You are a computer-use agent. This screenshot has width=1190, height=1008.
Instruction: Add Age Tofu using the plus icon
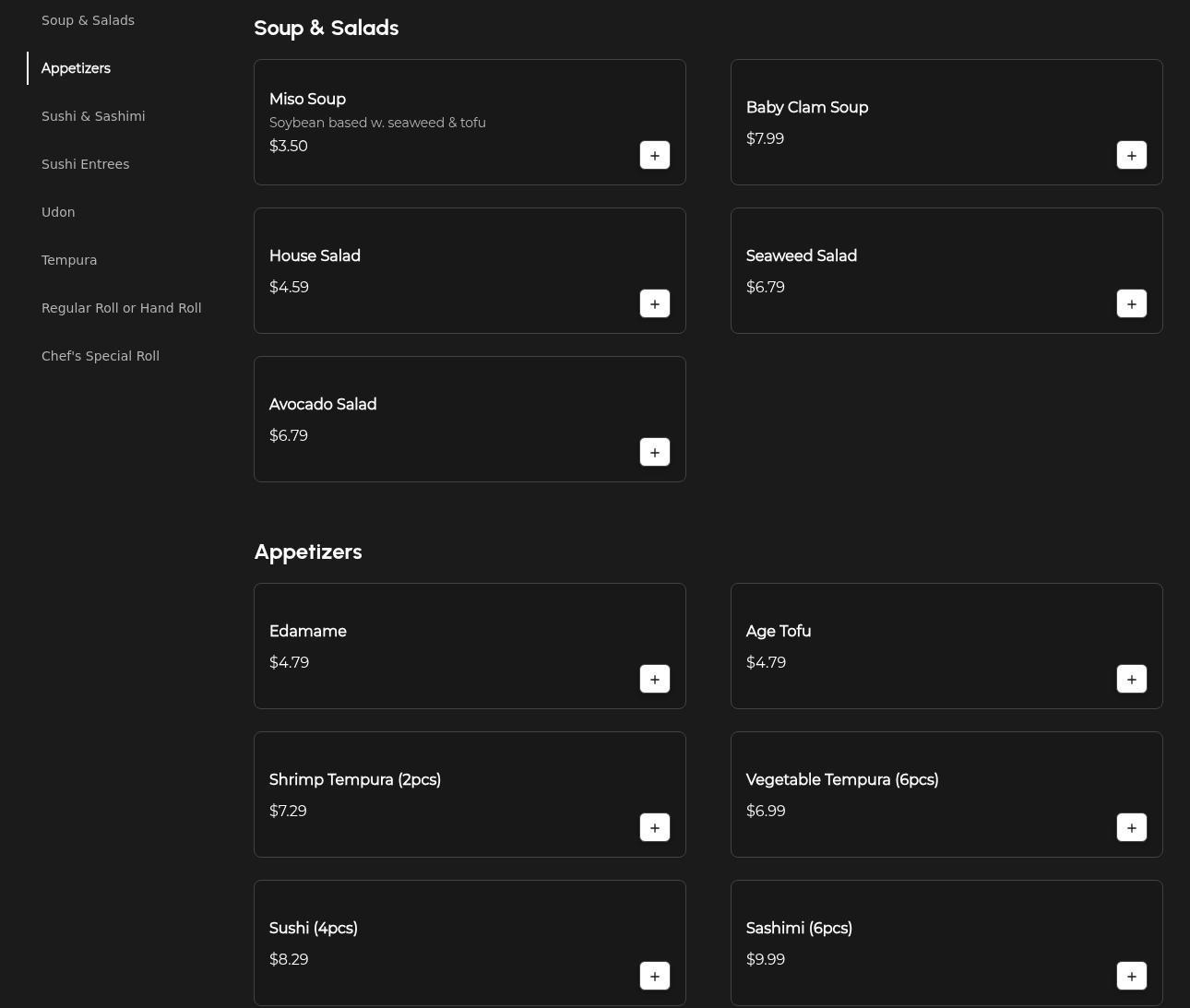coord(1132,679)
